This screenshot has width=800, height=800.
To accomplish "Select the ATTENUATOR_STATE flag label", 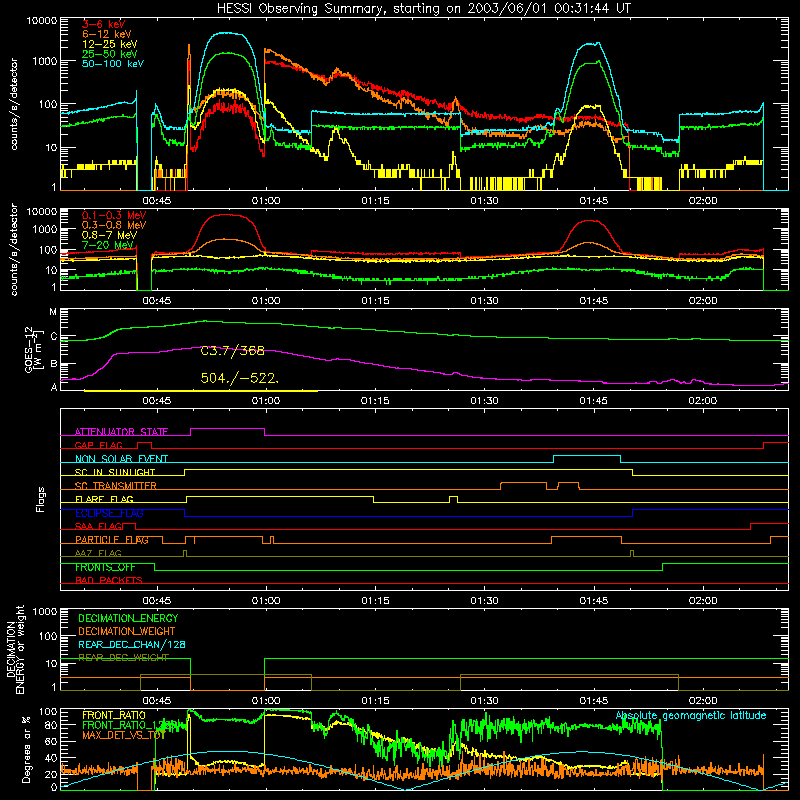I will (121, 432).
